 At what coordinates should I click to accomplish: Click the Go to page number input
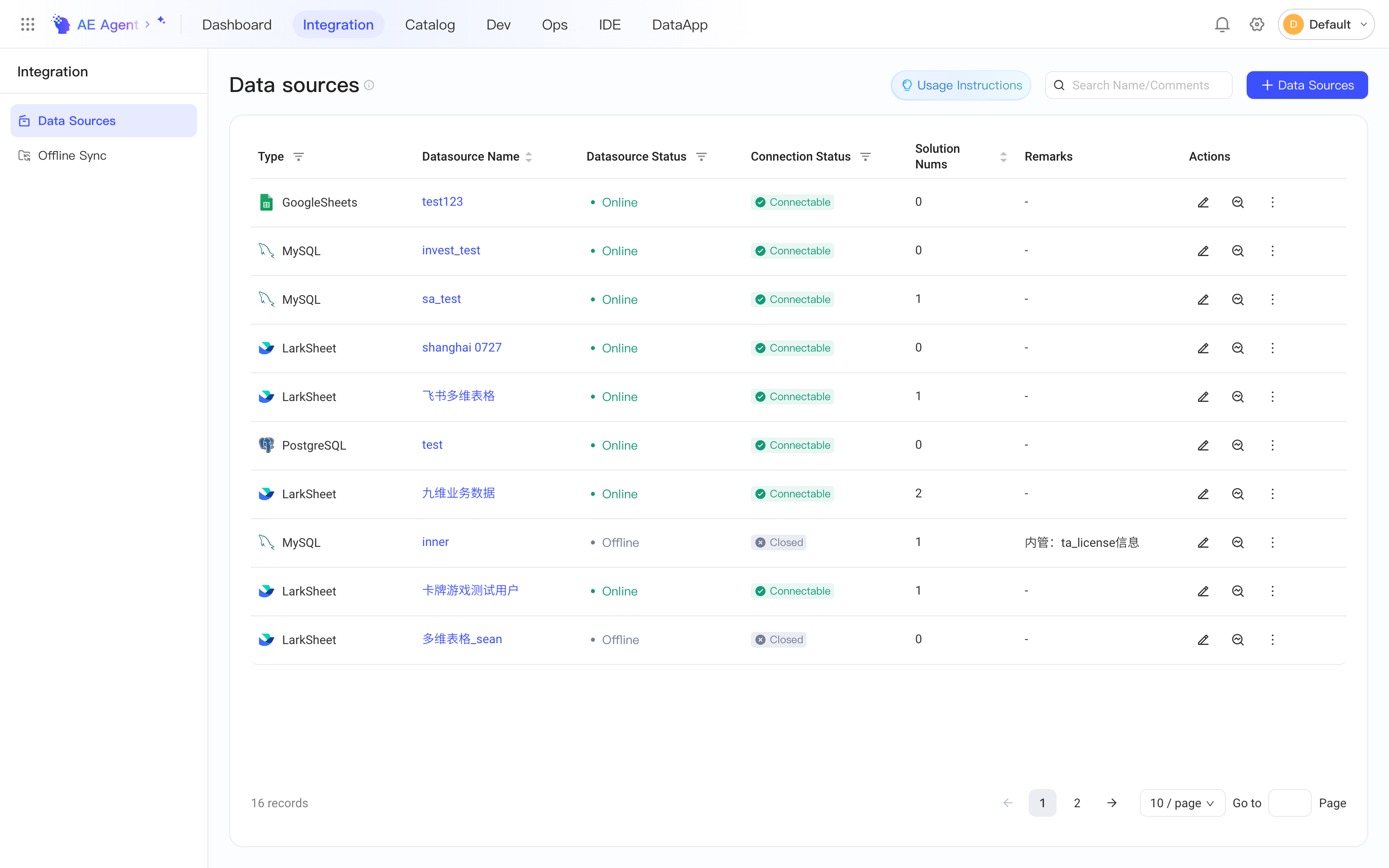click(x=1290, y=802)
